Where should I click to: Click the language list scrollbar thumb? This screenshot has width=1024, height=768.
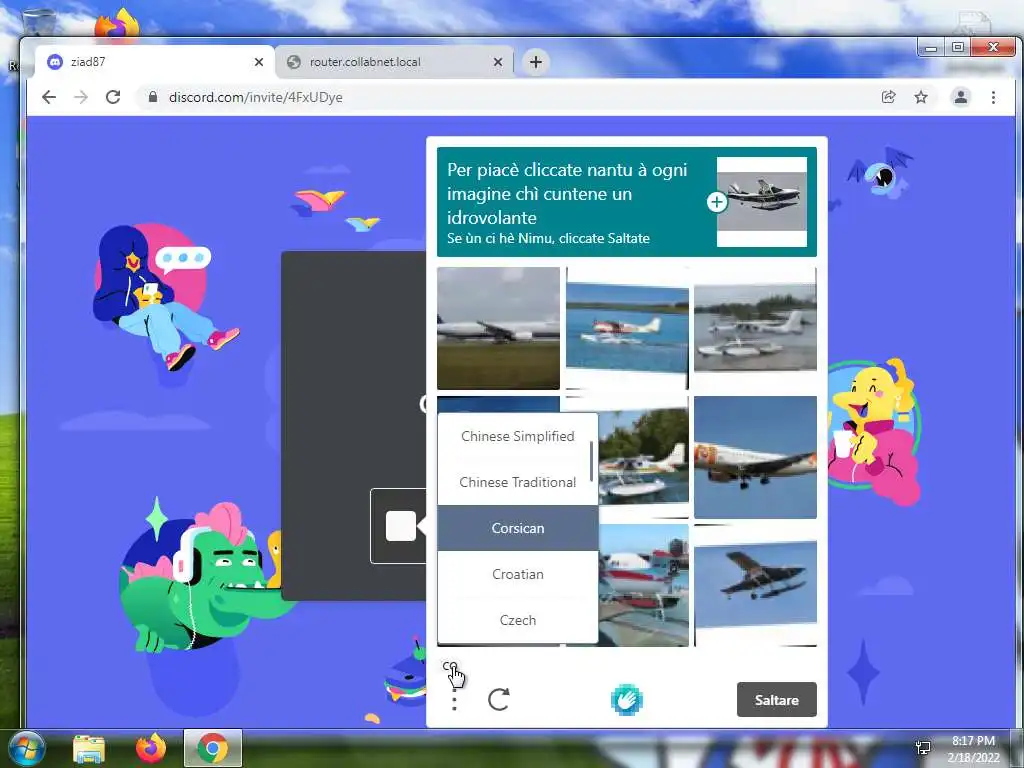592,461
